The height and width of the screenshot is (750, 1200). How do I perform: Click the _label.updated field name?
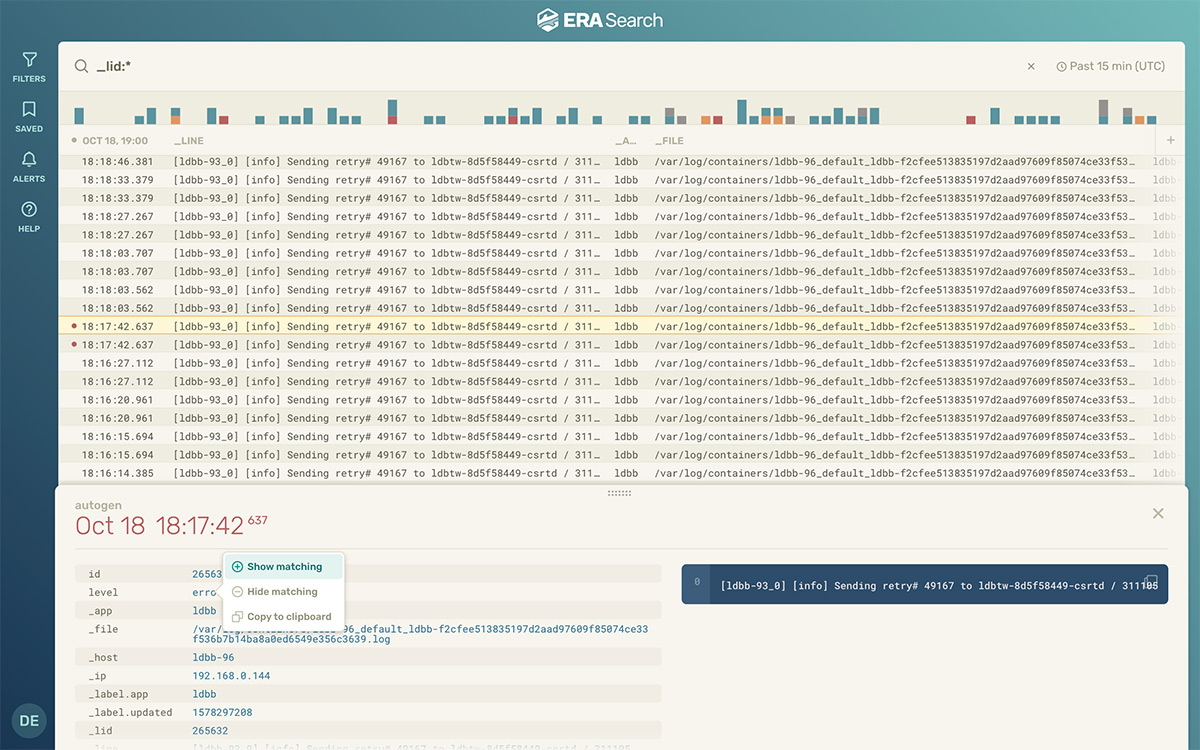point(130,712)
